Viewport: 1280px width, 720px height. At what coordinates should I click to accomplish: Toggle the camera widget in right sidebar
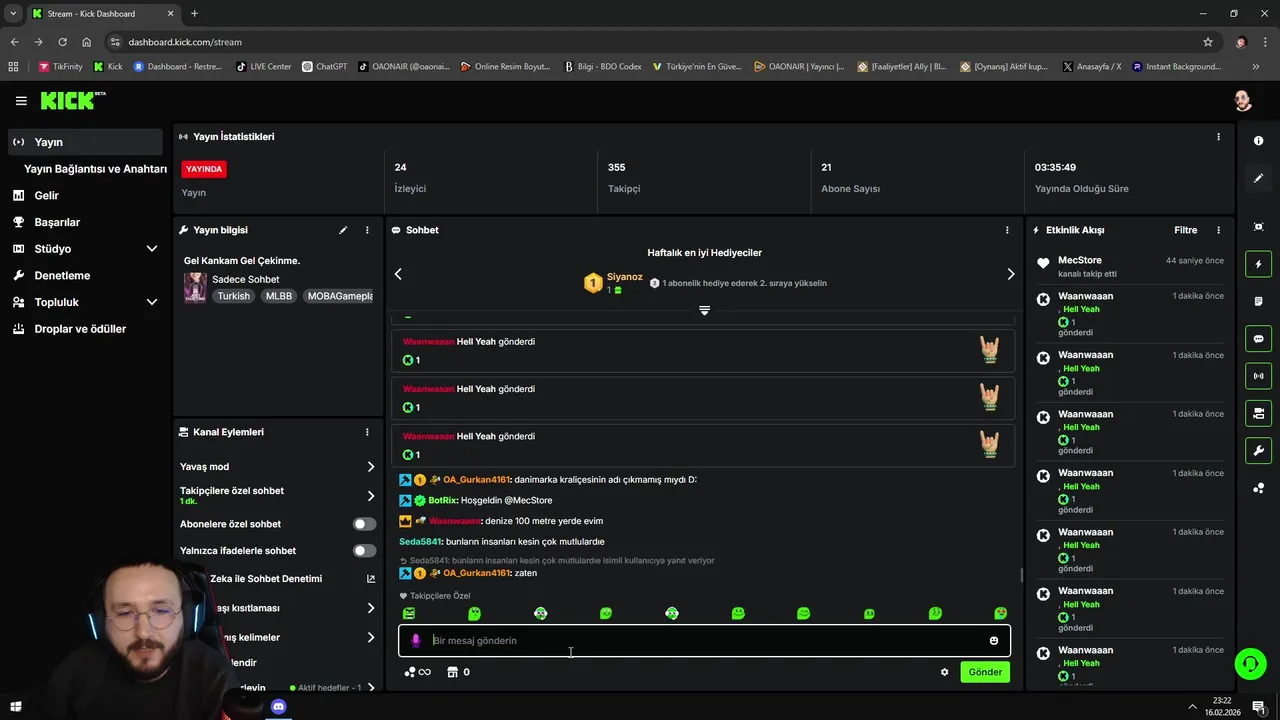pyautogui.click(x=1258, y=413)
